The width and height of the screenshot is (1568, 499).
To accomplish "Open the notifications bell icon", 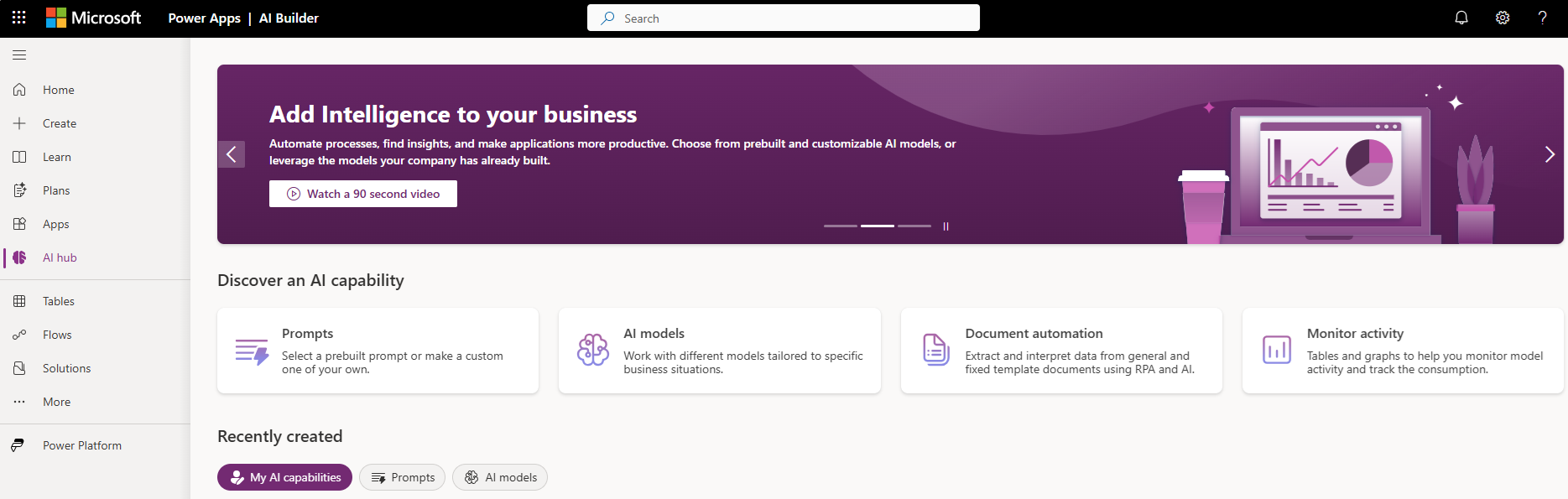I will click(x=1461, y=18).
